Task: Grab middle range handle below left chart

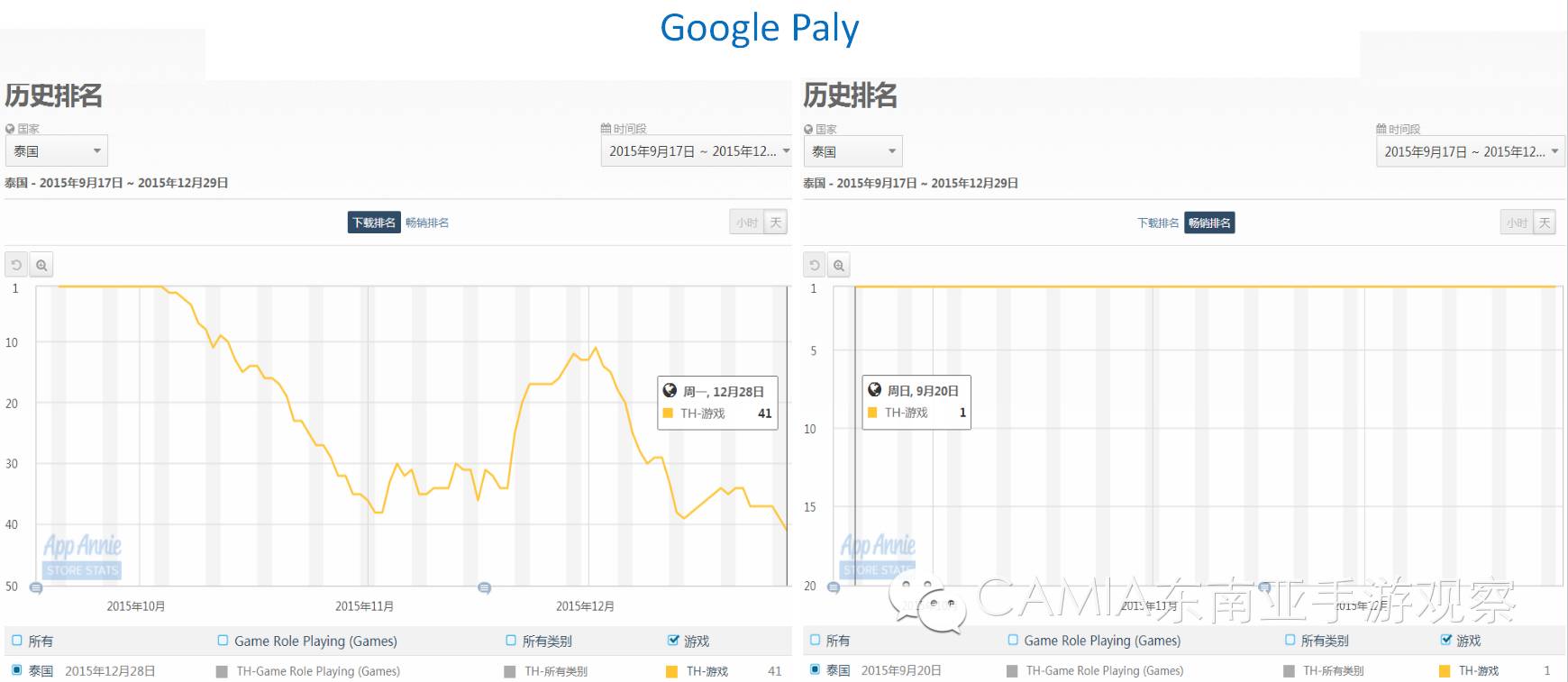Action: pyautogui.click(x=484, y=588)
